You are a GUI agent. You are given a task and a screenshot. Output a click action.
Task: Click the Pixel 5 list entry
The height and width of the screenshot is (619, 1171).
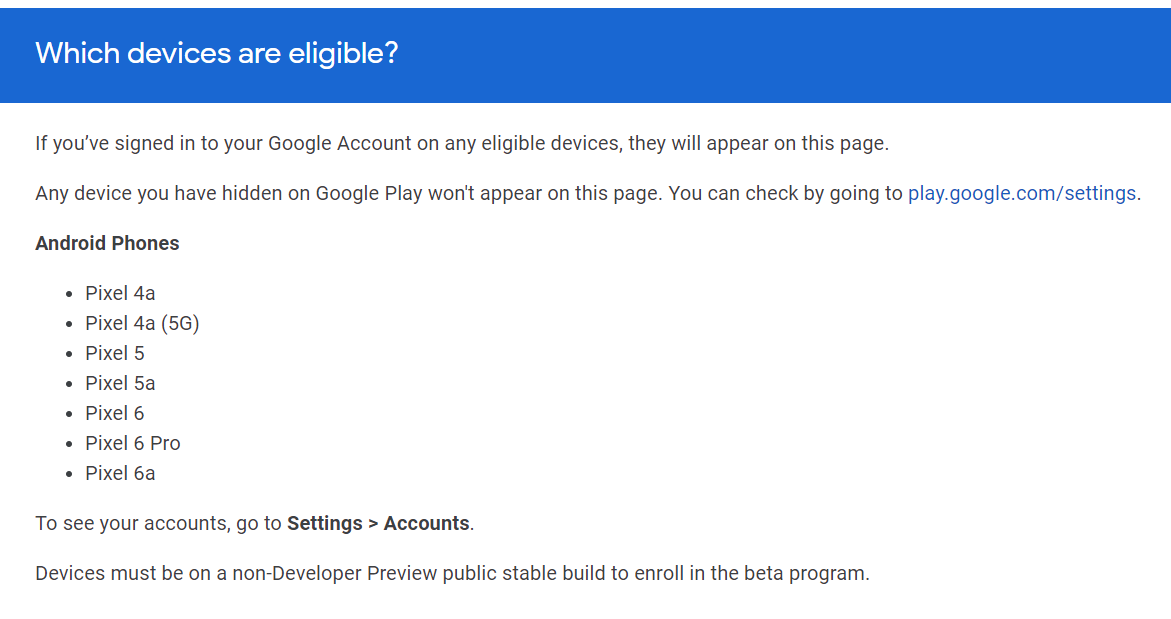pos(115,353)
